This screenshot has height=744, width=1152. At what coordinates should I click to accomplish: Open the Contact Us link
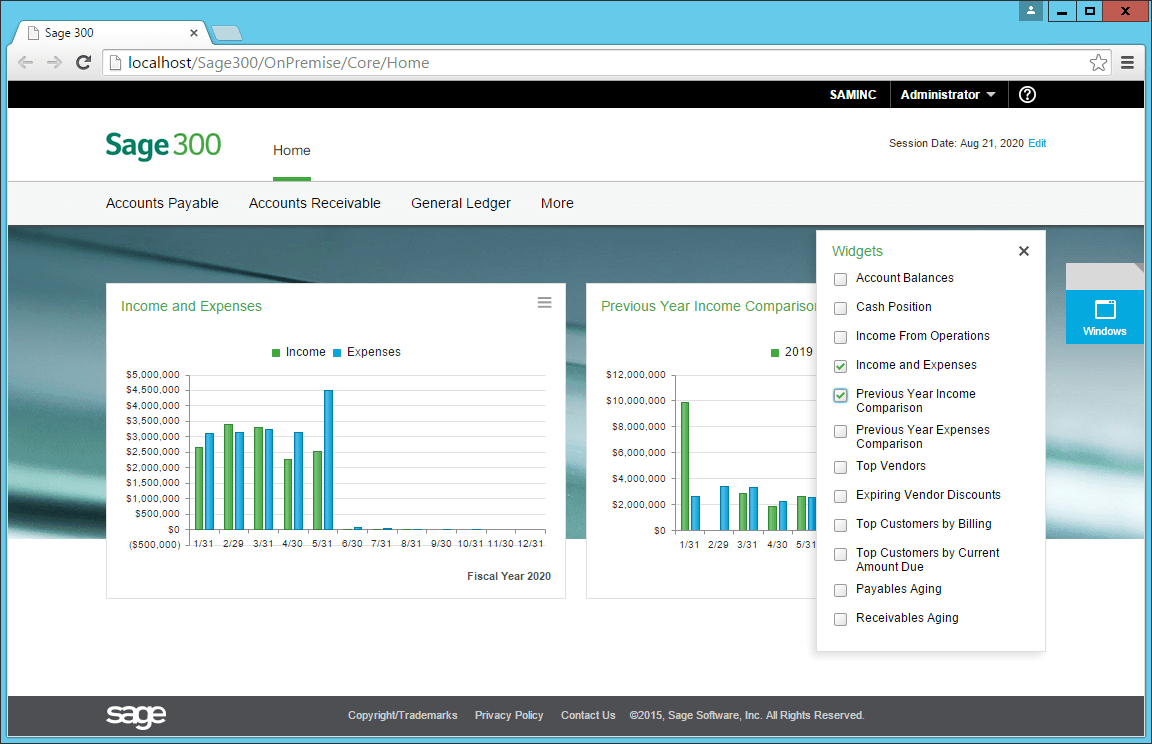(x=588, y=715)
